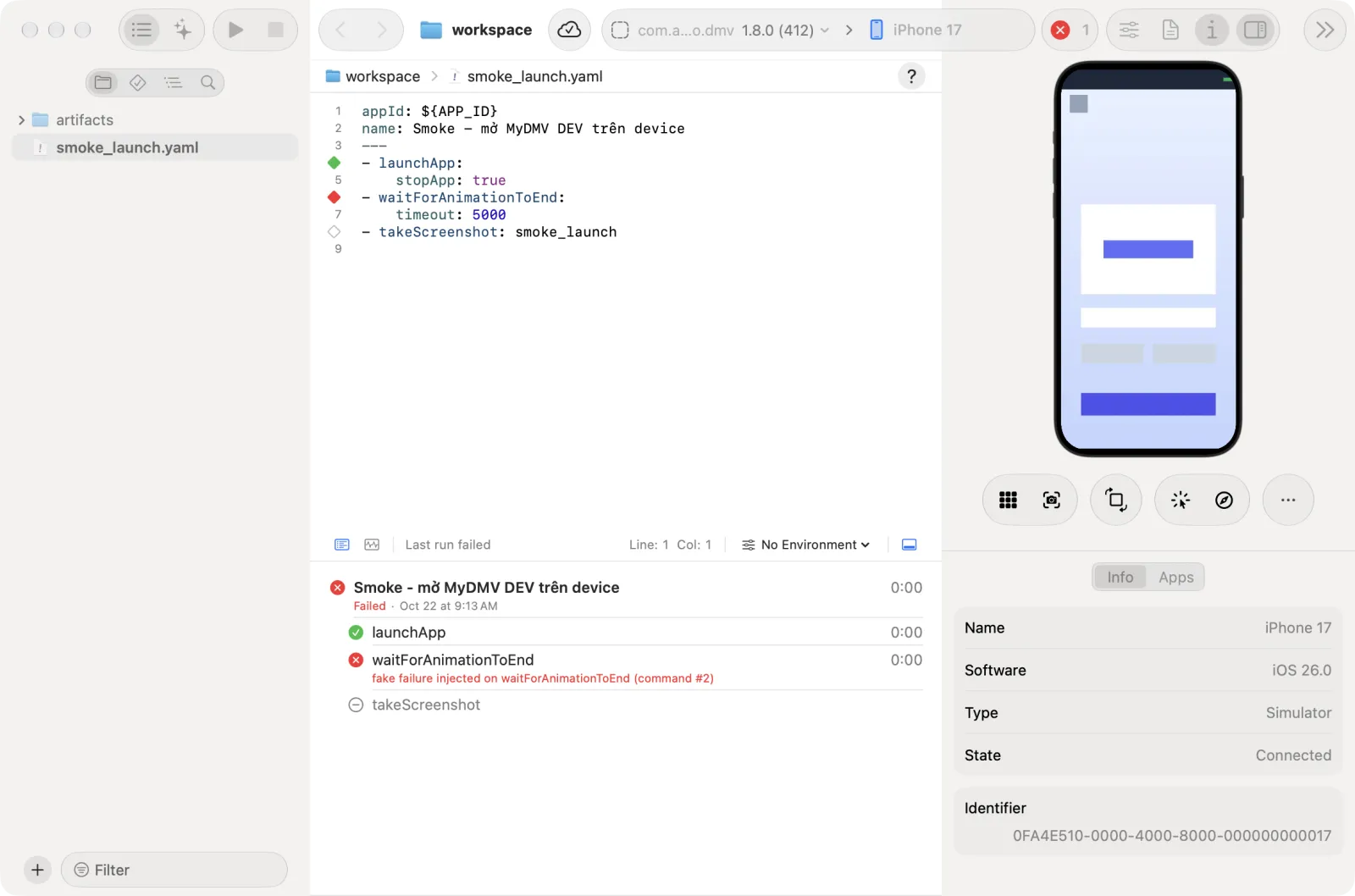Expand the artifacts folder

pyautogui.click(x=21, y=120)
